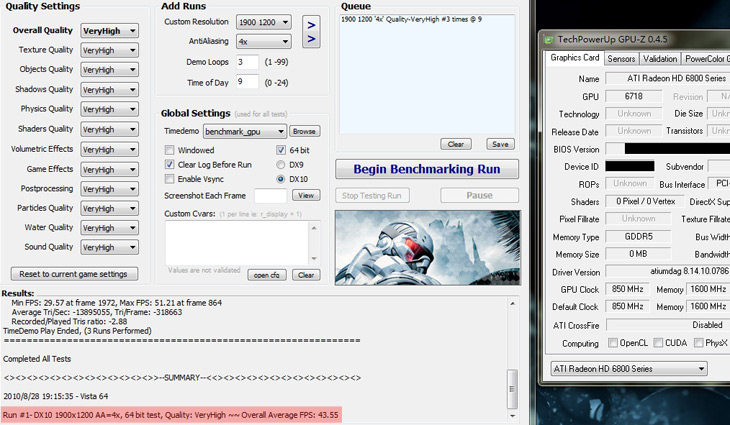Toggle OpenCL checkbox in GPU-Z
This screenshot has width=730, height=425.
[x=613, y=343]
